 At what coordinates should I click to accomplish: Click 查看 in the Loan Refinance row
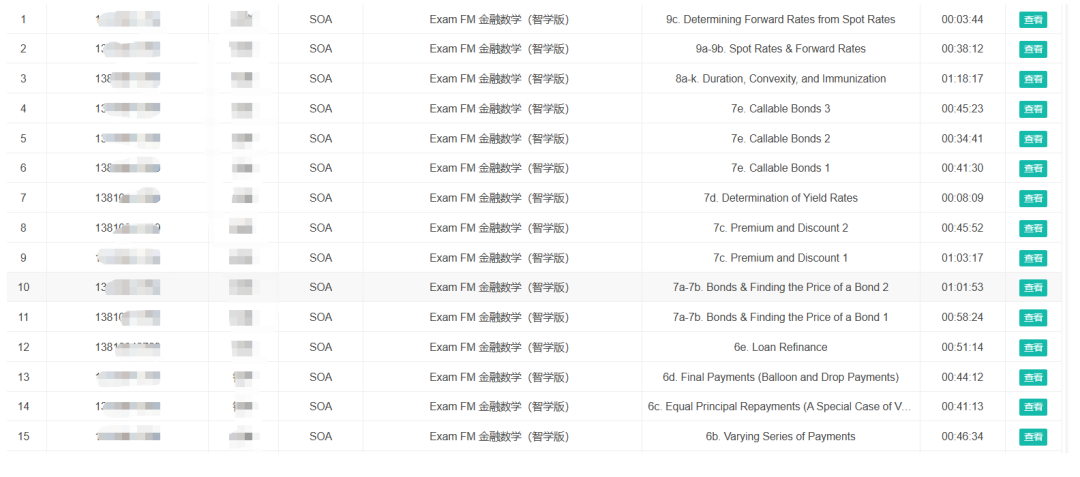point(1033,347)
